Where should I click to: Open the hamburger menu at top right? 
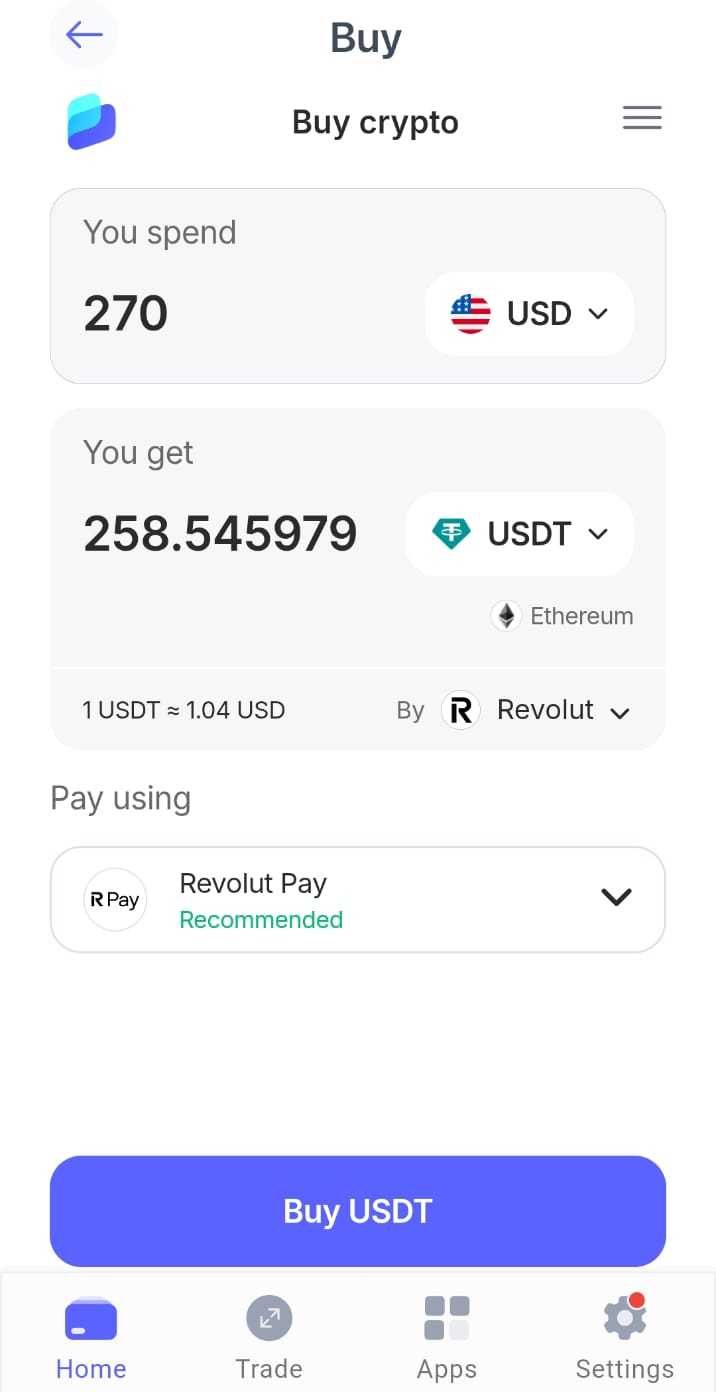pos(642,117)
